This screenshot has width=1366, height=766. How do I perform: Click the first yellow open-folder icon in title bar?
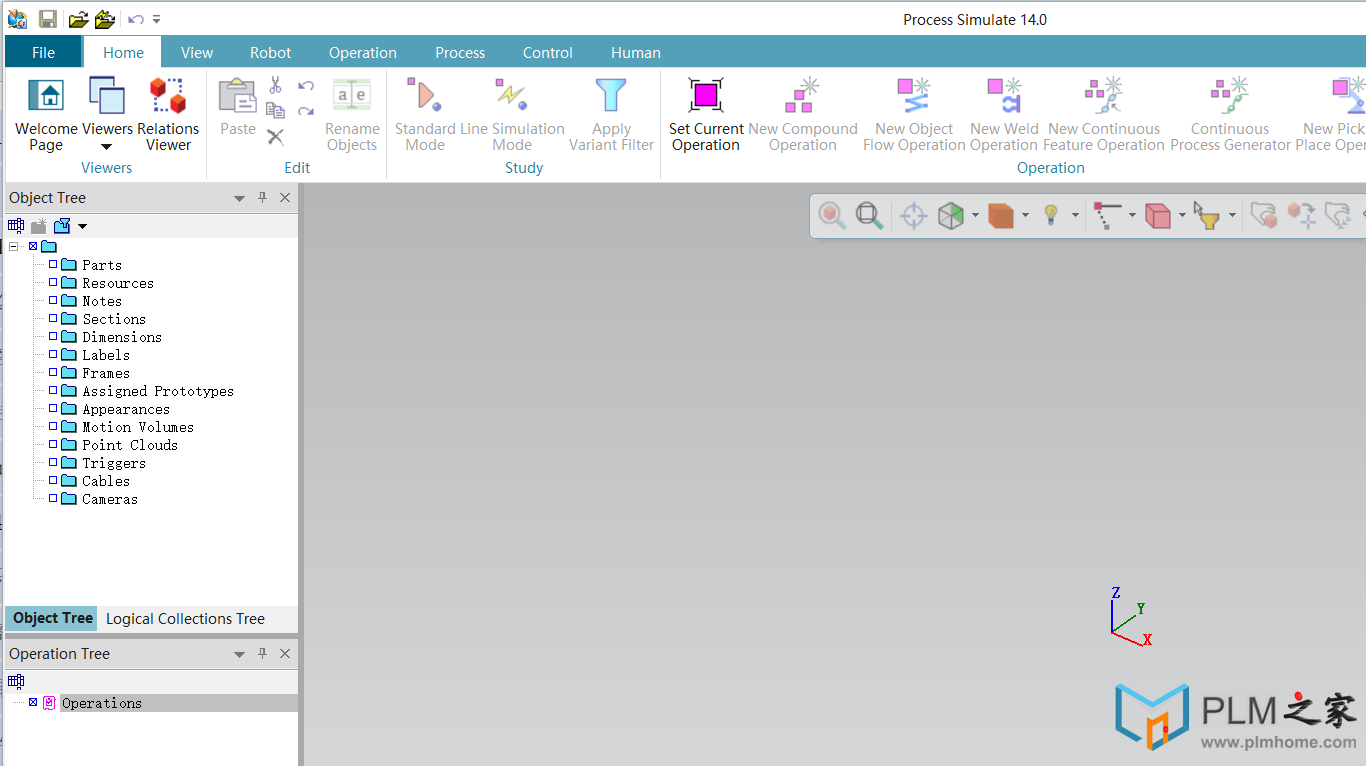coord(78,19)
